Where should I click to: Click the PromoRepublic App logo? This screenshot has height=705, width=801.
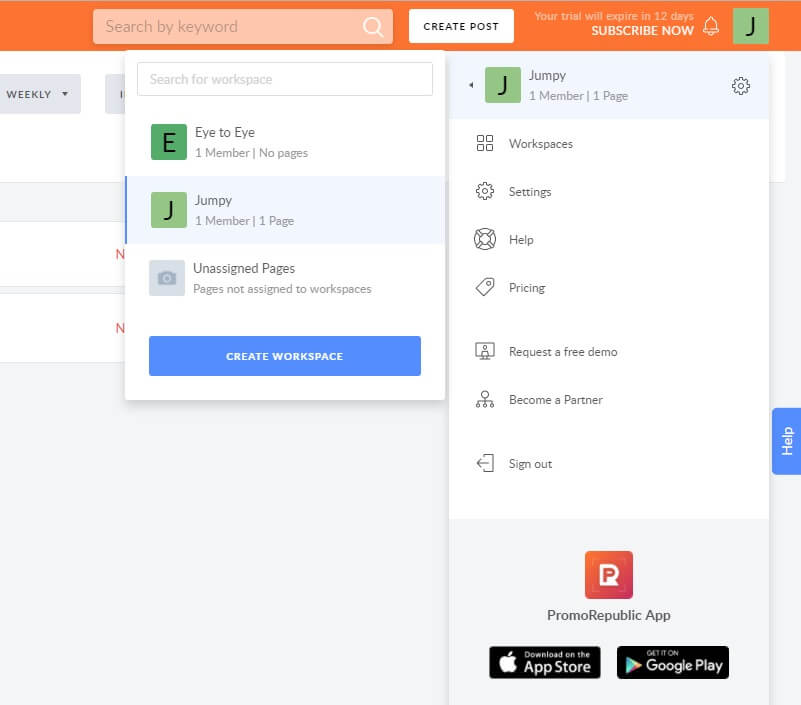click(608, 575)
